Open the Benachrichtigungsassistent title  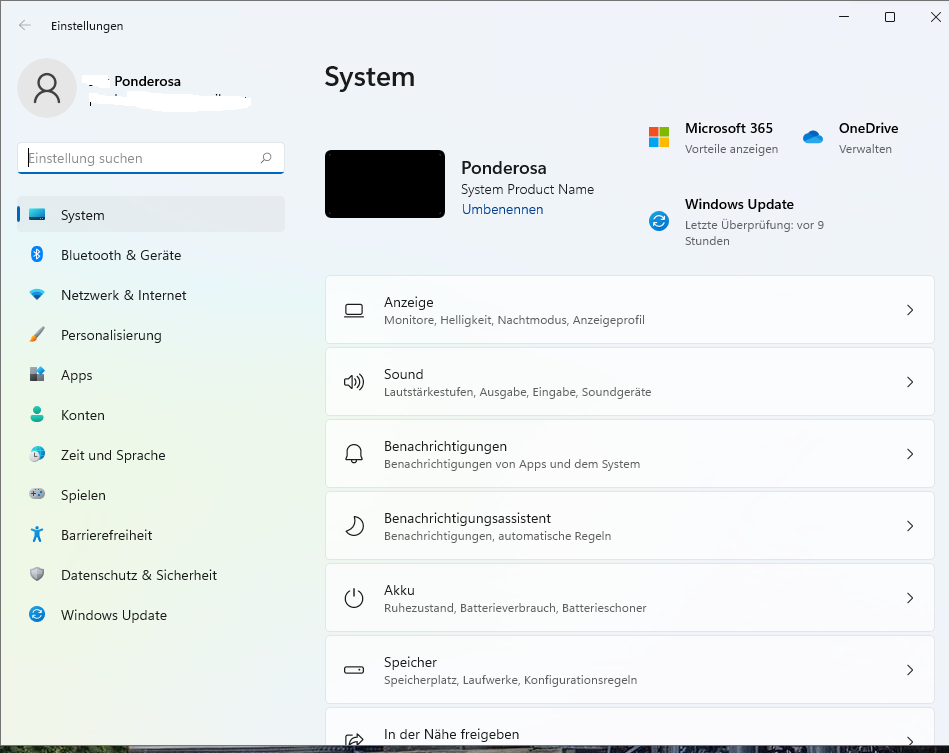(467, 518)
